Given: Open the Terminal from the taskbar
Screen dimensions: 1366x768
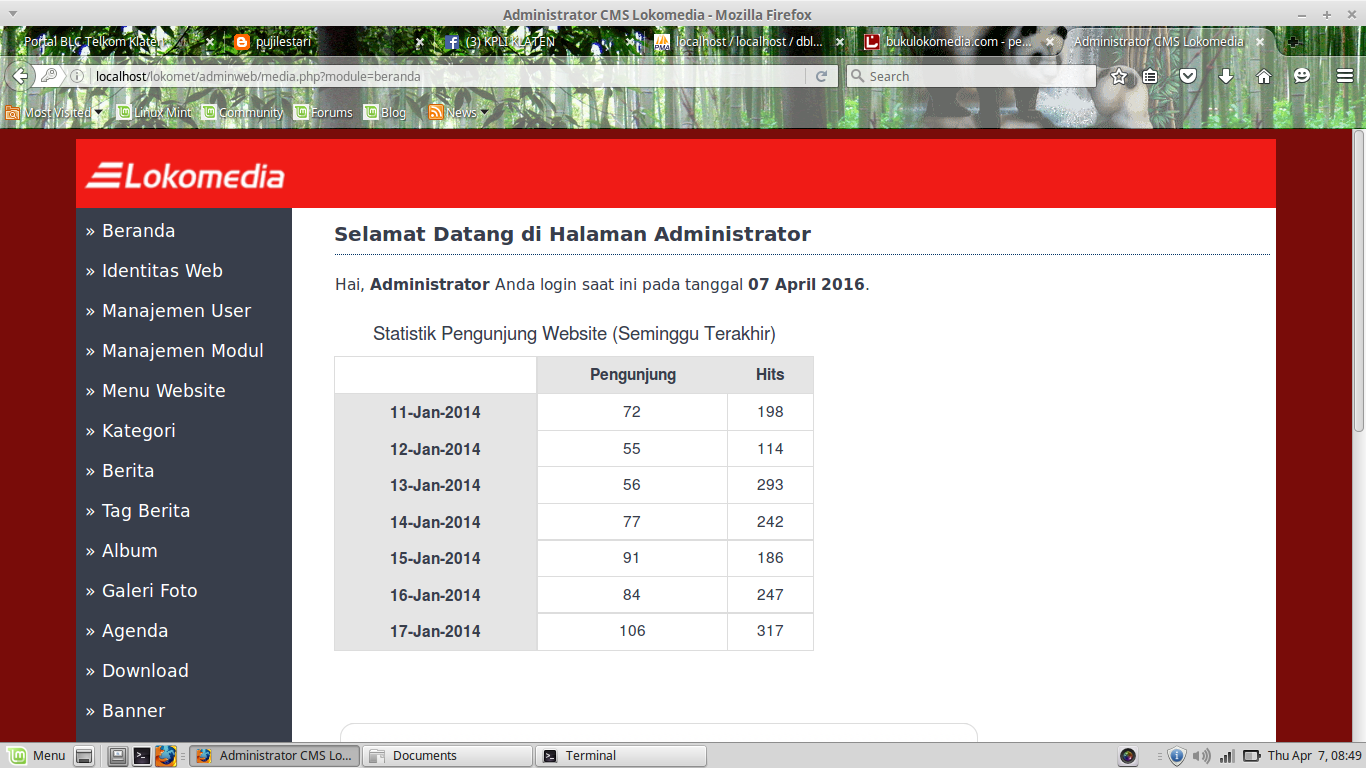Looking at the screenshot, I should pyautogui.click(x=620, y=755).
